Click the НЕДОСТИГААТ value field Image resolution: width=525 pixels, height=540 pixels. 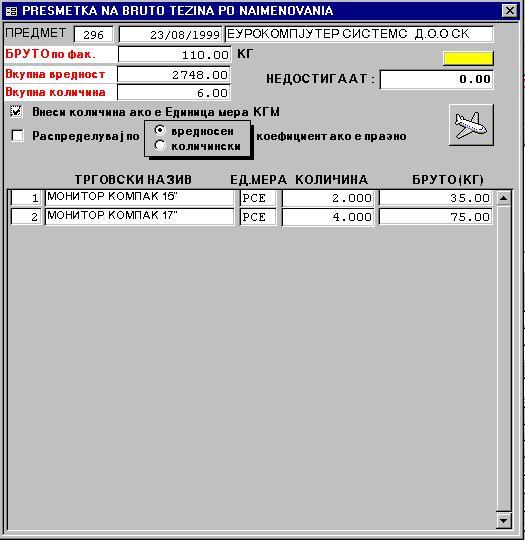(x=437, y=80)
